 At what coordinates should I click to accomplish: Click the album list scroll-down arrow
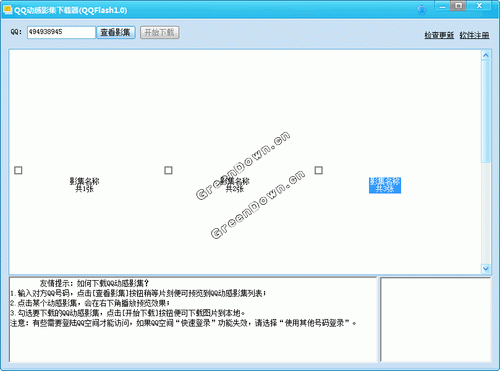coord(486,268)
